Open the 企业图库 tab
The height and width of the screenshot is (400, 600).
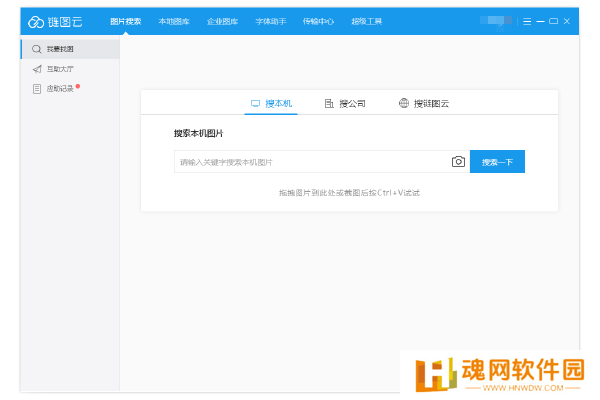pyautogui.click(x=222, y=21)
